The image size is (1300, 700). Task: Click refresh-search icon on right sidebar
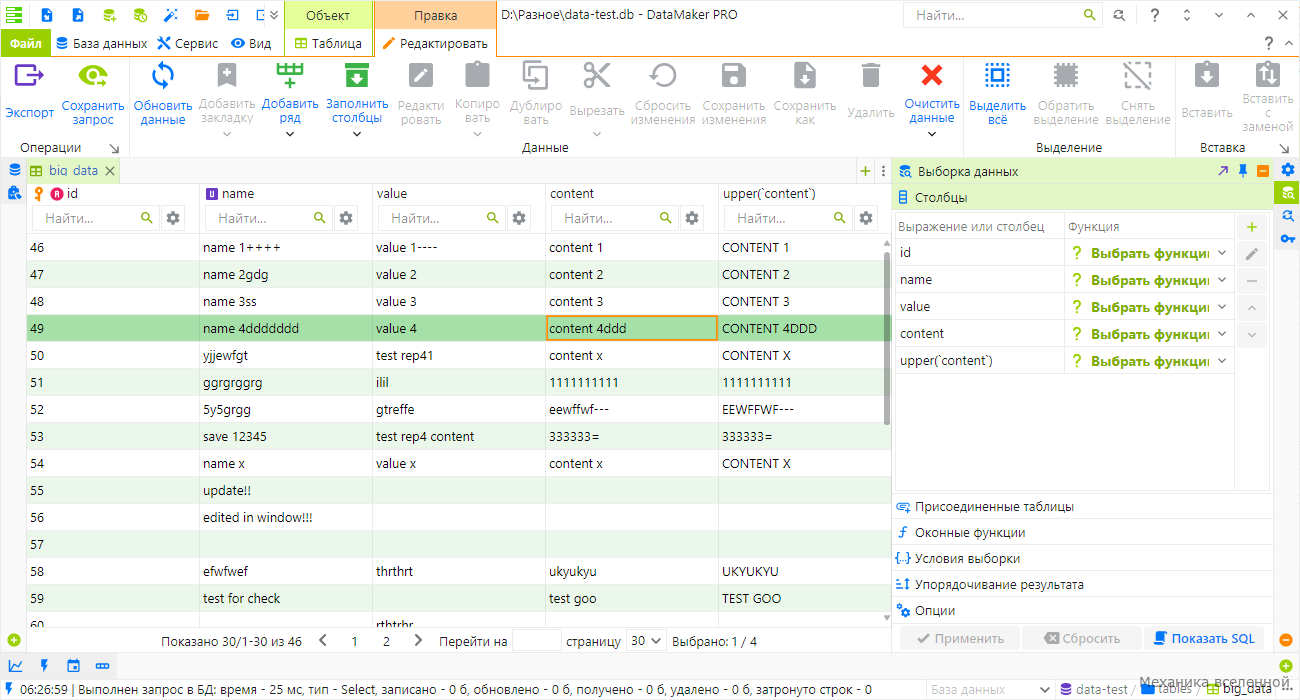[1288, 215]
